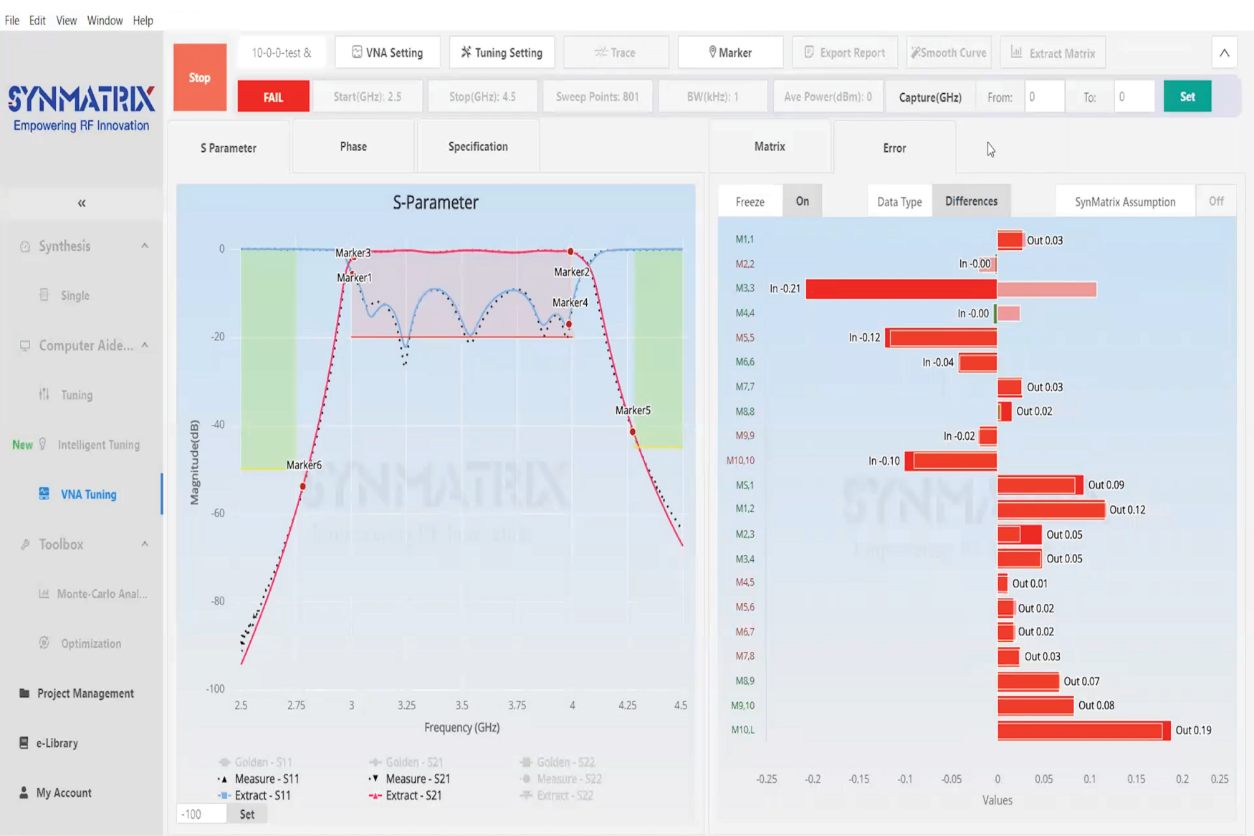The image size is (1254, 836).
Task: Click the Start(GHz): 2.5 field
Action: (367, 97)
